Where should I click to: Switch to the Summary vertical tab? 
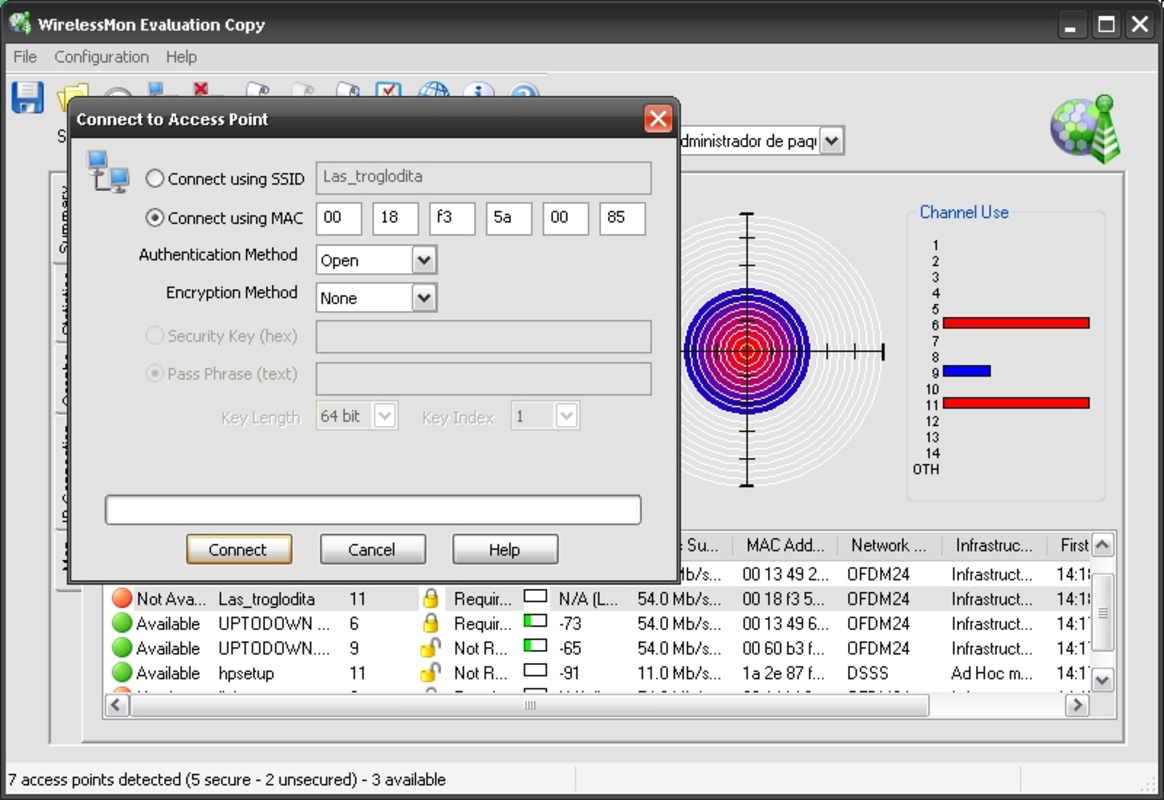[62, 219]
